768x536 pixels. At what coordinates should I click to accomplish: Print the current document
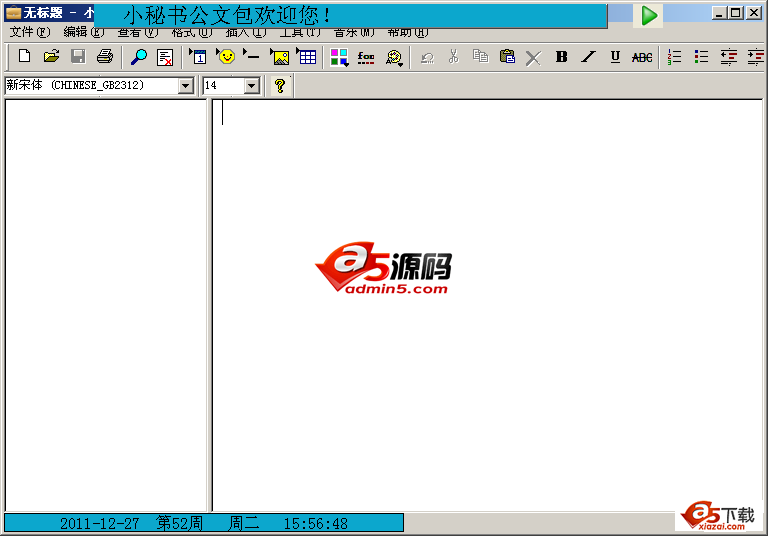105,57
